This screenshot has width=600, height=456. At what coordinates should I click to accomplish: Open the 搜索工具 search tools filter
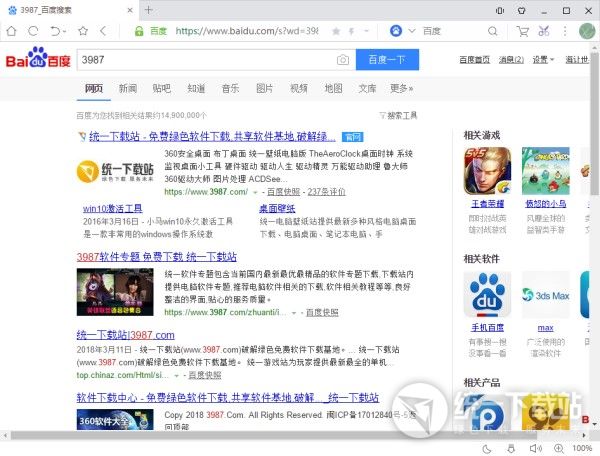pos(398,116)
